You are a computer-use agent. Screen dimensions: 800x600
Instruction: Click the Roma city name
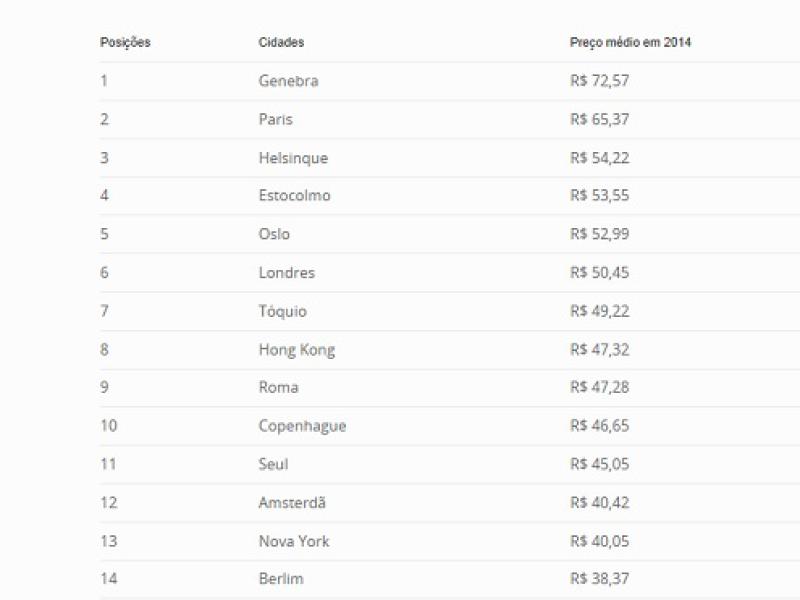[x=278, y=388]
